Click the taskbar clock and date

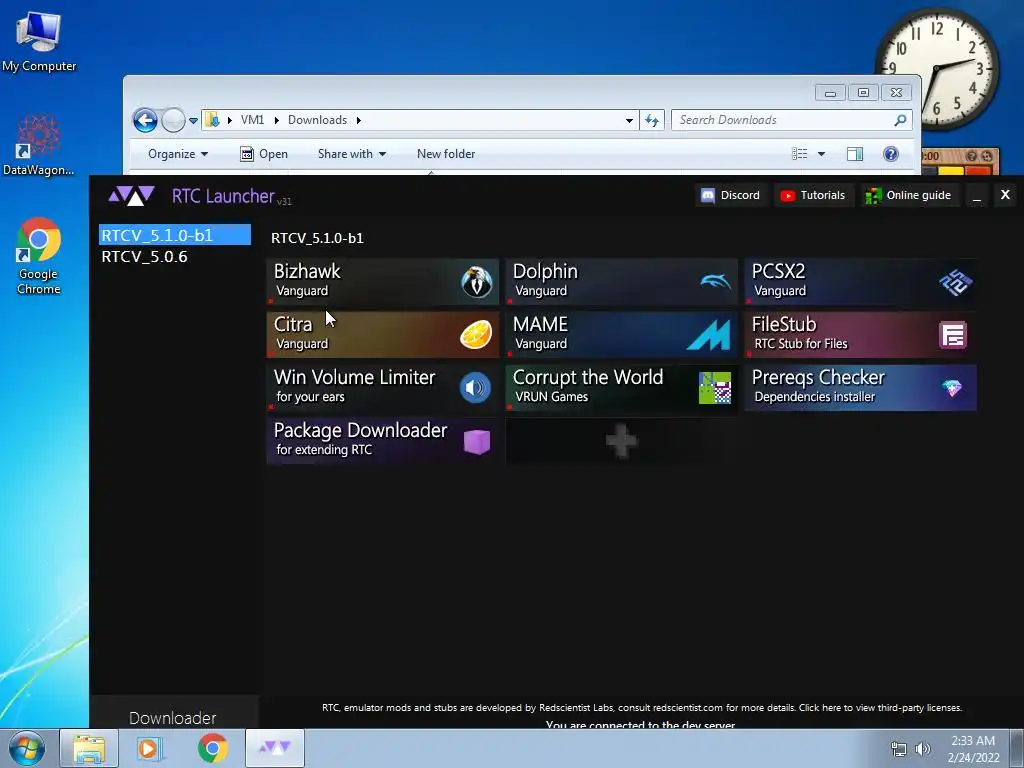tap(973, 749)
